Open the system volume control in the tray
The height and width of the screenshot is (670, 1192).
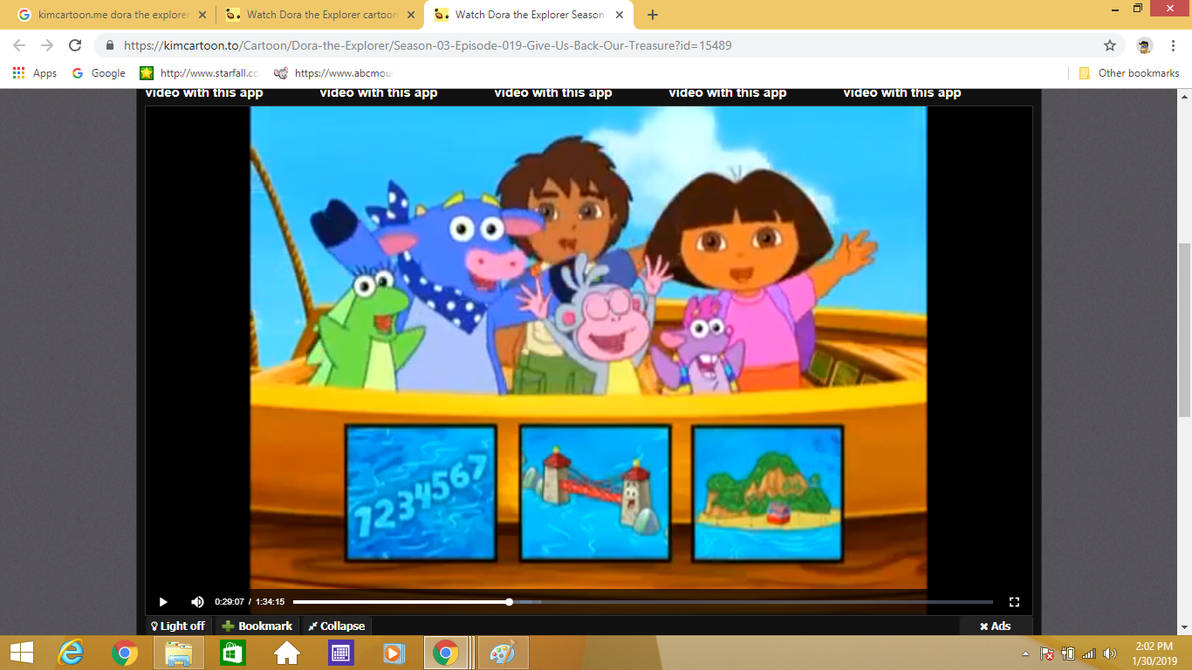pyautogui.click(x=1110, y=653)
